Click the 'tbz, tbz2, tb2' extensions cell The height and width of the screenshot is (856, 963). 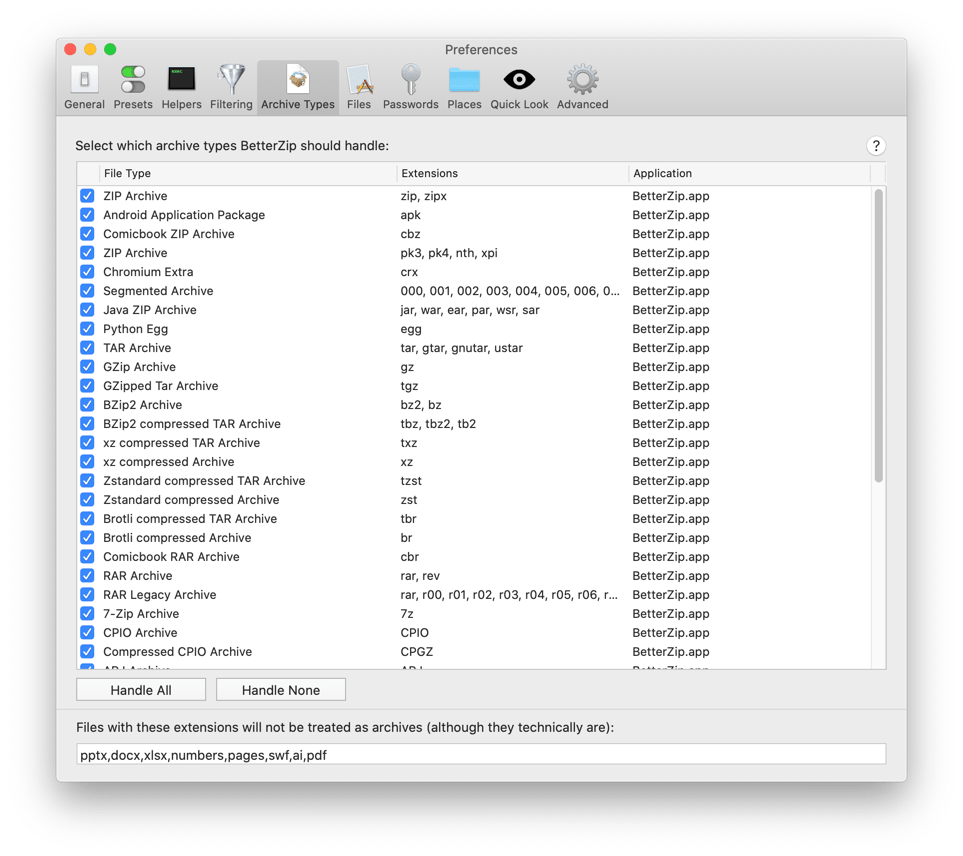(x=438, y=424)
